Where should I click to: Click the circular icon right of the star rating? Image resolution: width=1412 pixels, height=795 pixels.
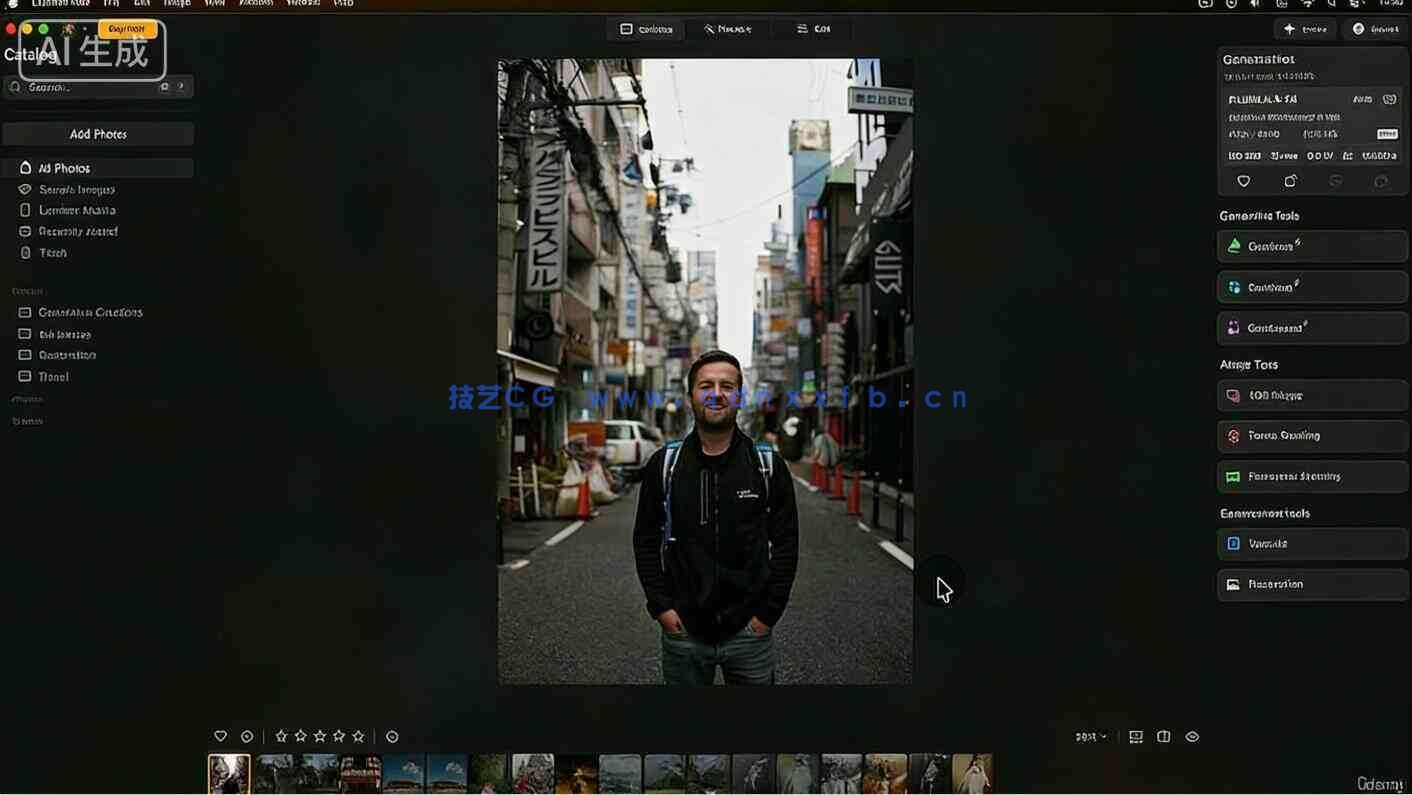click(392, 737)
